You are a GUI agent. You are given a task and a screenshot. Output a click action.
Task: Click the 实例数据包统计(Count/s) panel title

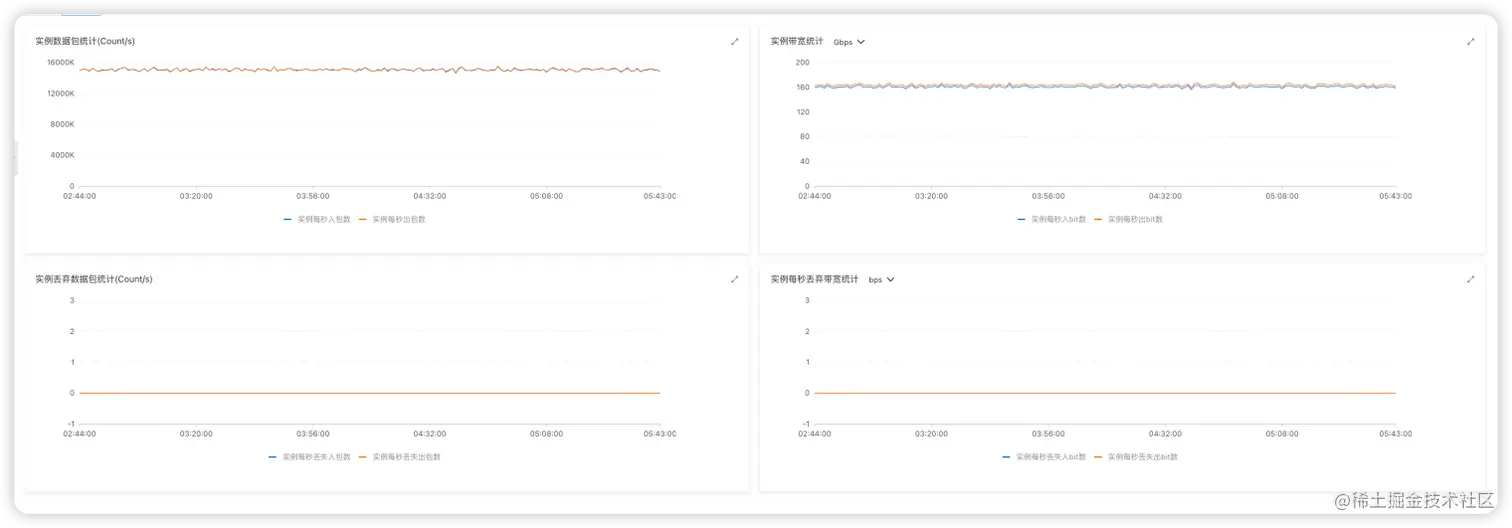[x=85, y=41]
